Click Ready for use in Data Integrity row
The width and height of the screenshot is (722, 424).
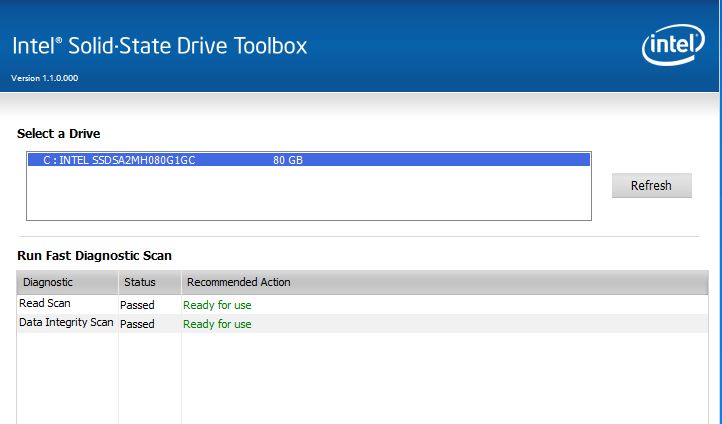pyautogui.click(x=217, y=324)
